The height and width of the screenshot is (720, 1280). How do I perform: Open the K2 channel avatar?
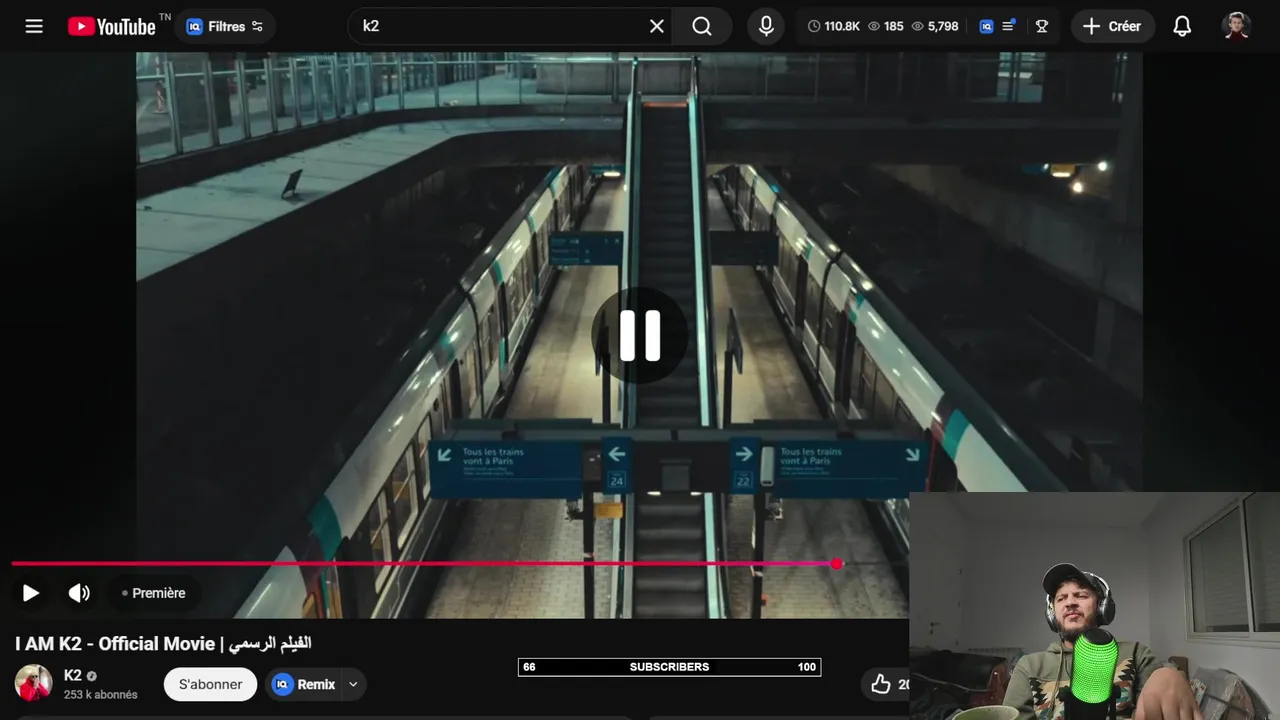click(x=33, y=683)
